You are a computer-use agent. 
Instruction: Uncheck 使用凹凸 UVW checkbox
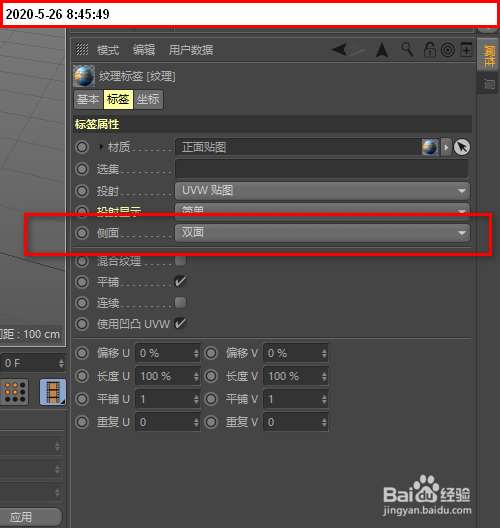(180, 324)
